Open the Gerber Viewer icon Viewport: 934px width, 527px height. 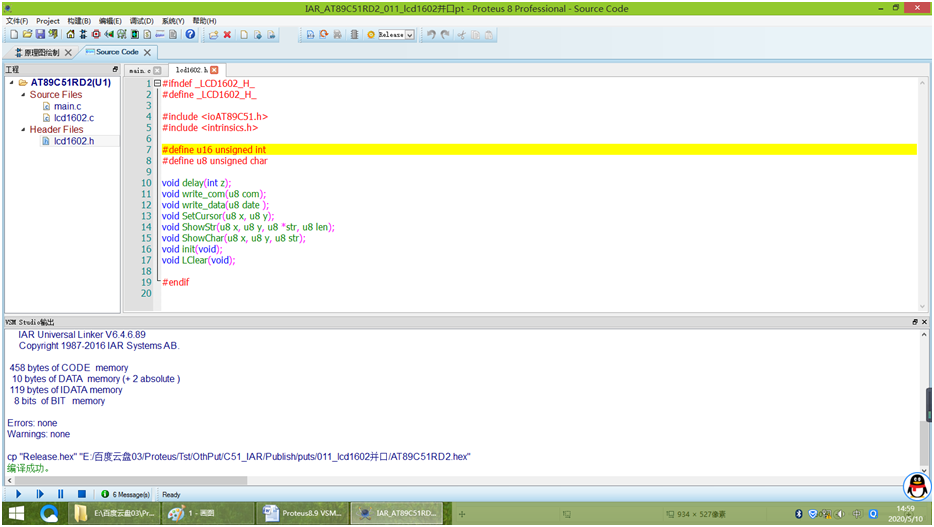click(x=122, y=35)
